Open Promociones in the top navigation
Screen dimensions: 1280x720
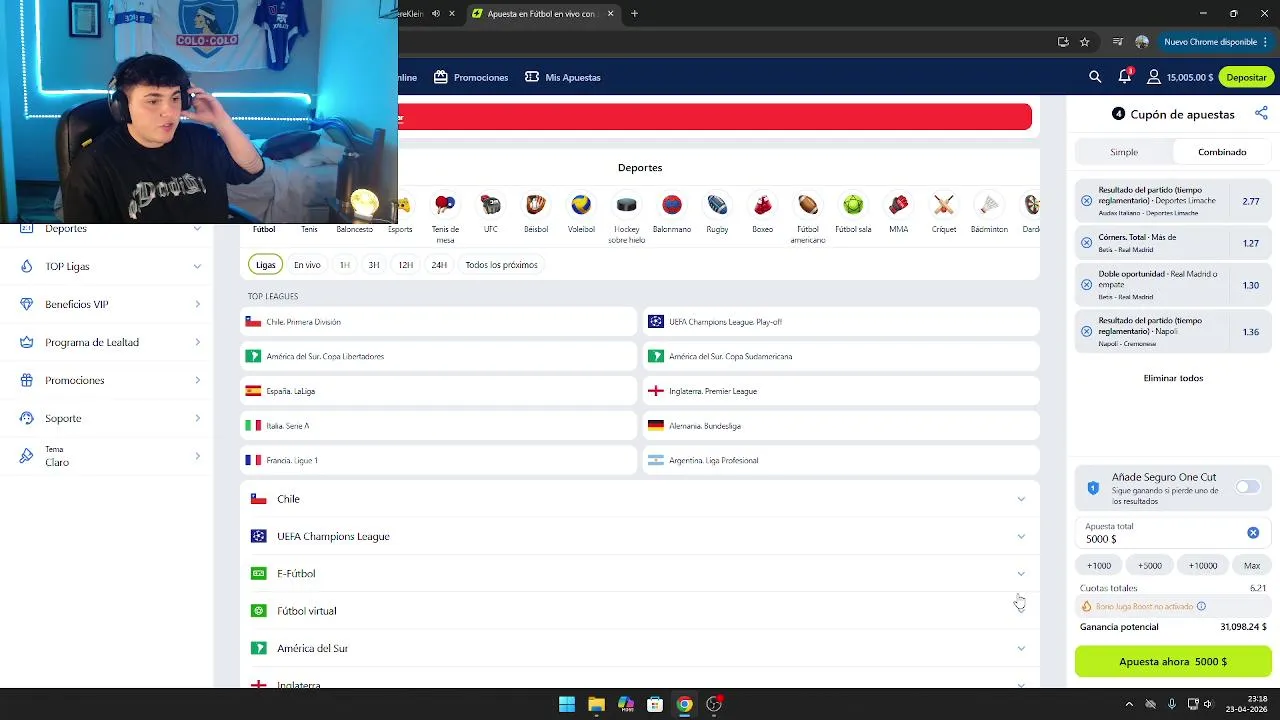[471, 77]
